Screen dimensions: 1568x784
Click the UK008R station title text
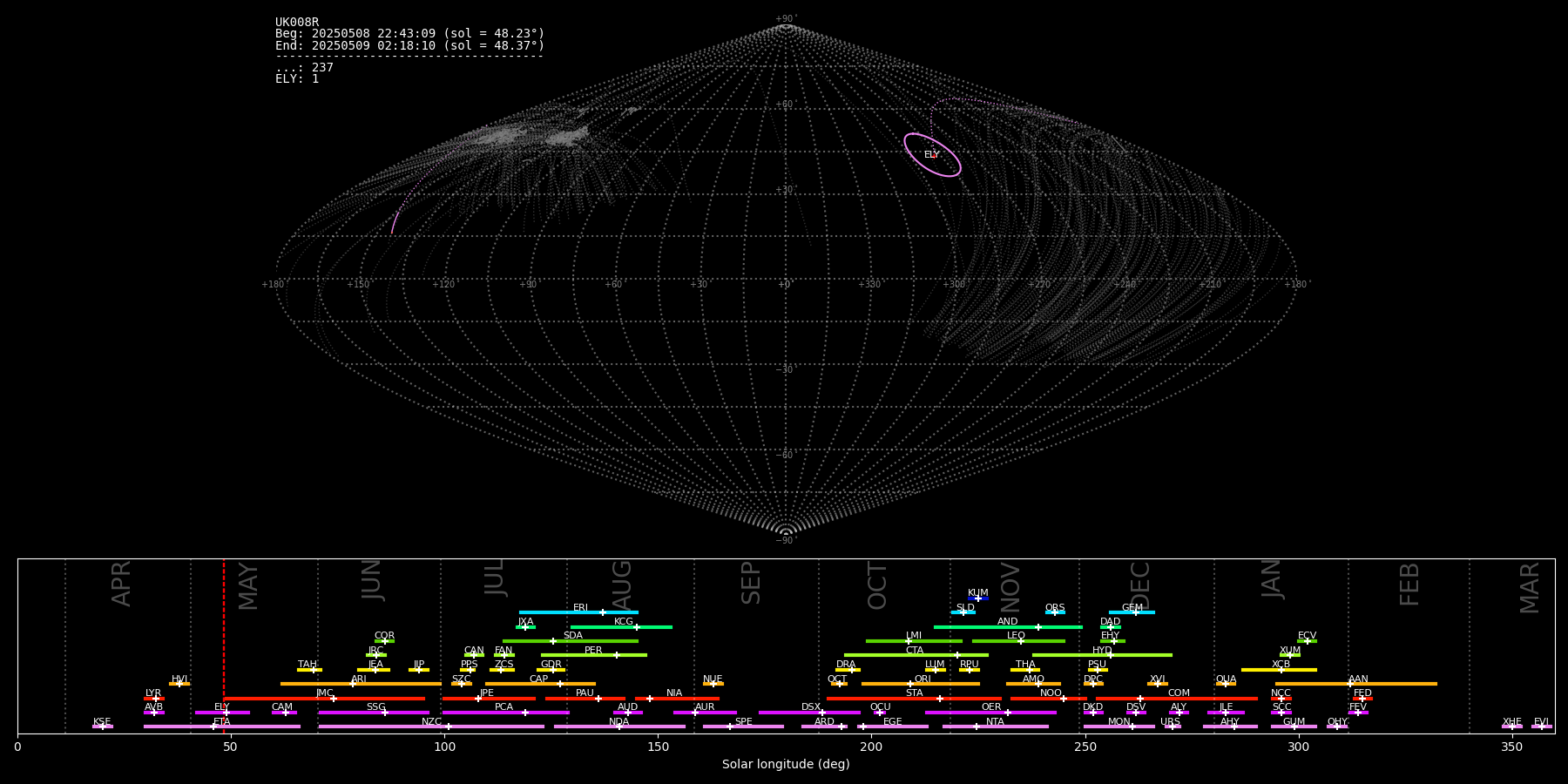pyautogui.click(x=297, y=23)
